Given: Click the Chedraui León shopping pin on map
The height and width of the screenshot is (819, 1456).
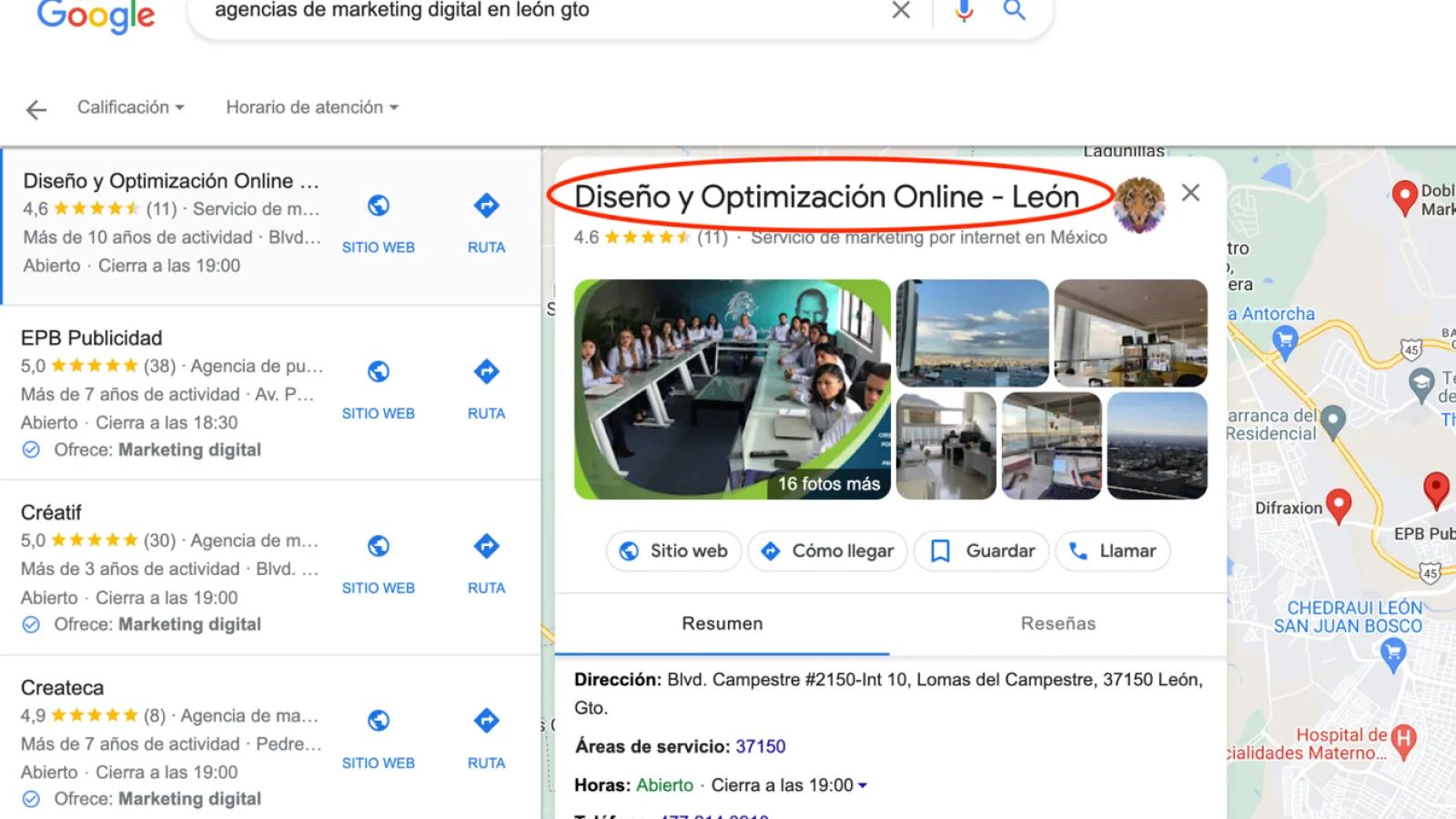Looking at the screenshot, I should point(1393,653).
